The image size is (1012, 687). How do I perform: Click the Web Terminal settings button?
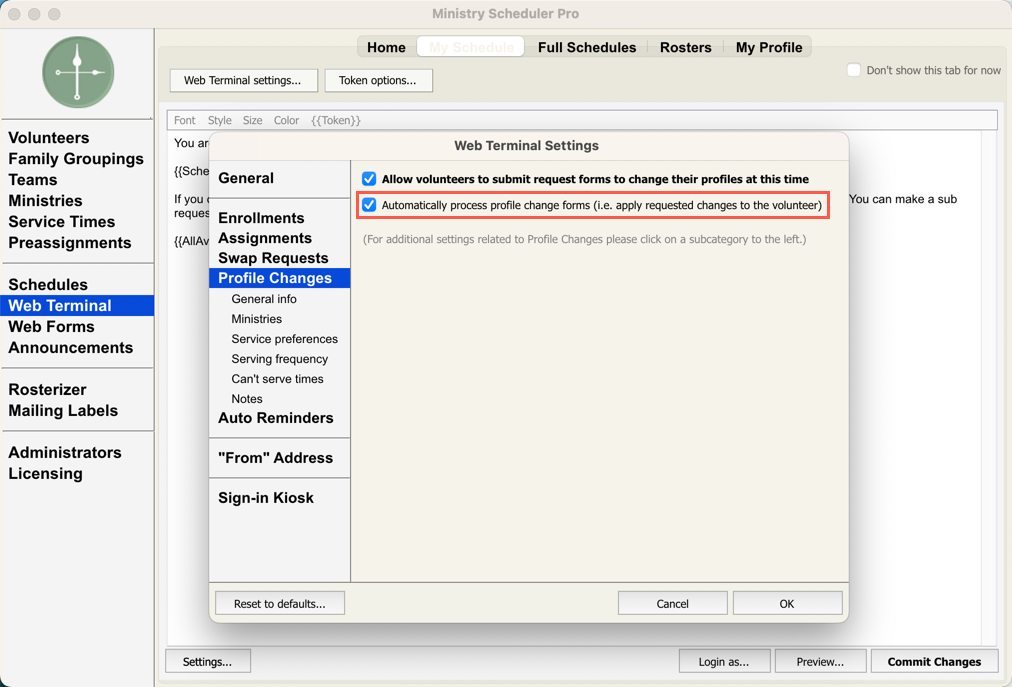click(x=244, y=81)
